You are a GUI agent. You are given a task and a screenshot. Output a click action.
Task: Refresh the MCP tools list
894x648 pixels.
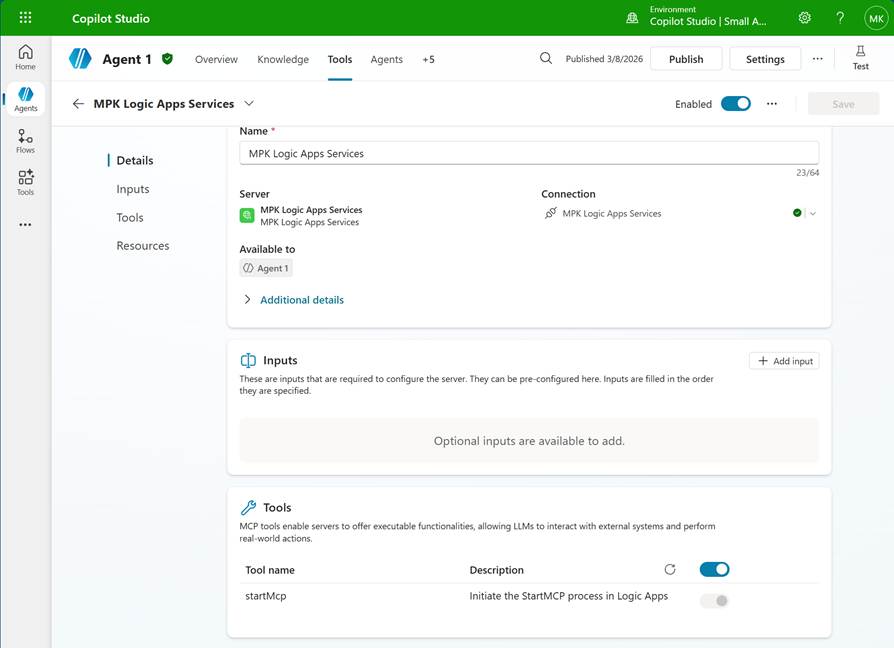click(670, 570)
